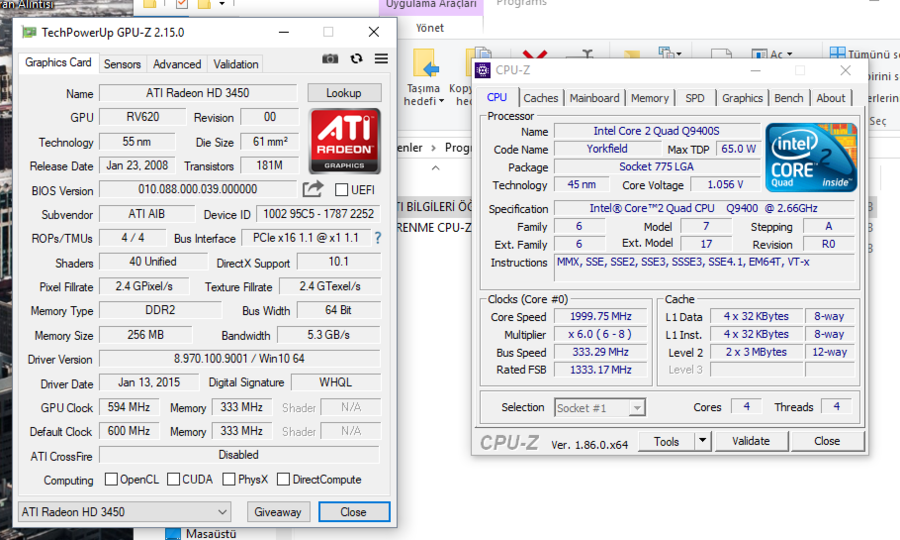This screenshot has width=900, height=540.
Task: Open the GPU-Z hamburger menu
Action: tap(381, 59)
